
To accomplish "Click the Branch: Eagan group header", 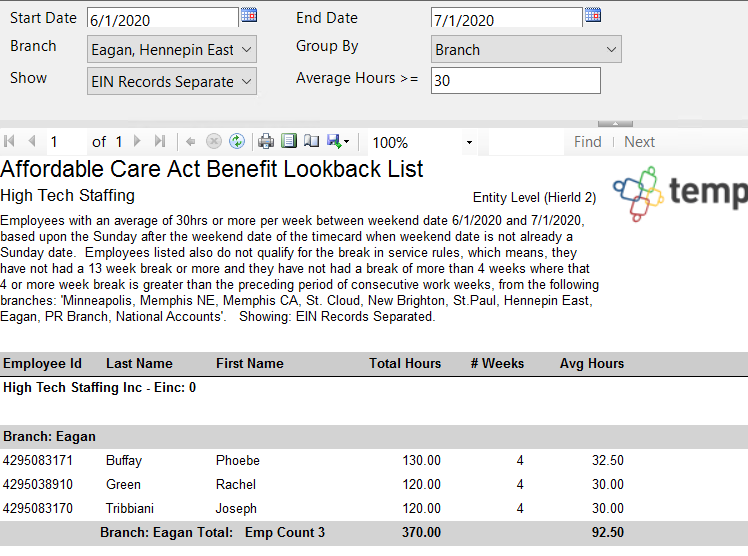I will (374, 437).
